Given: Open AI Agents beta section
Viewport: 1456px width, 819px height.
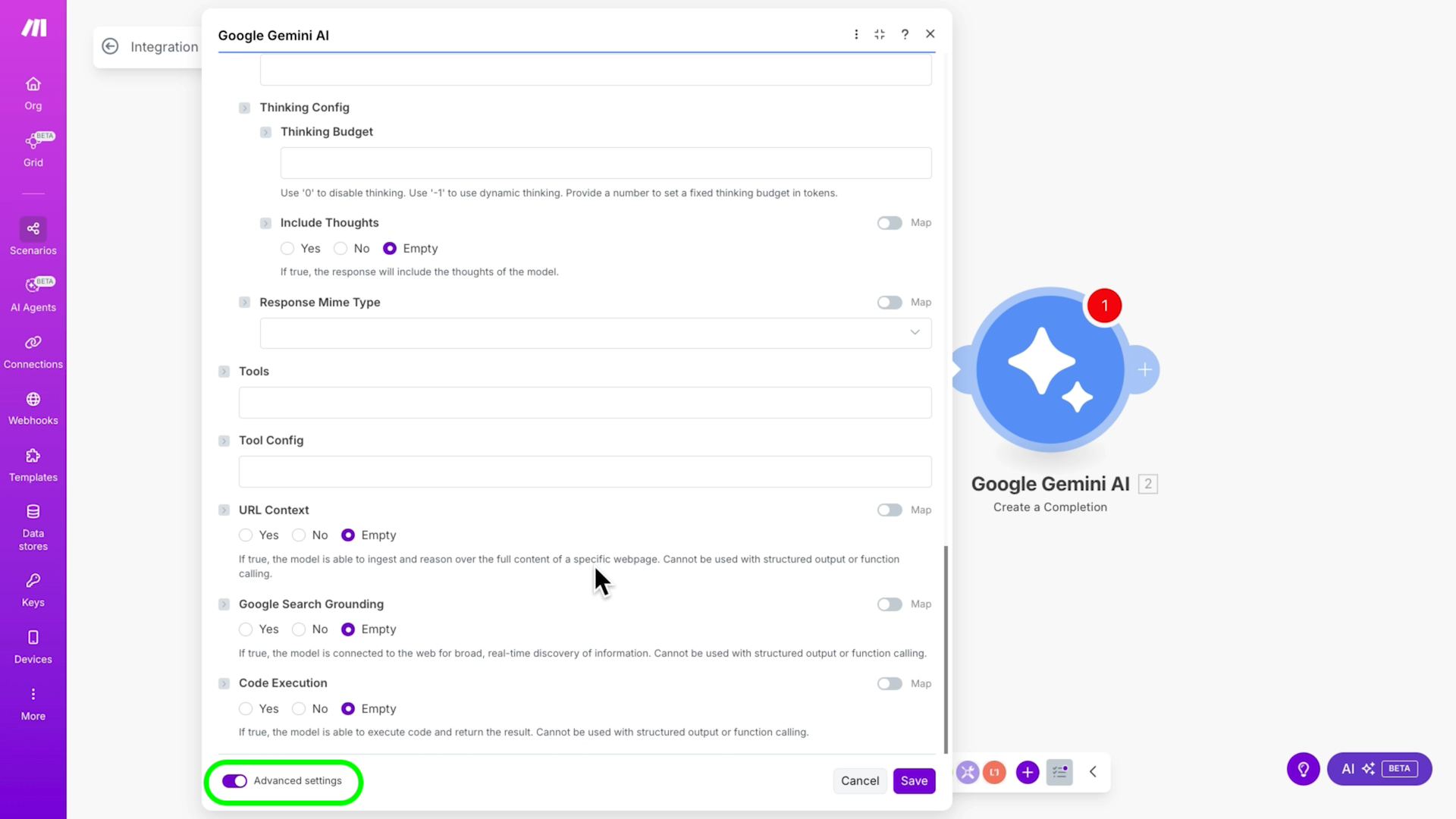Looking at the screenshot, I should (x=33, y=295).
